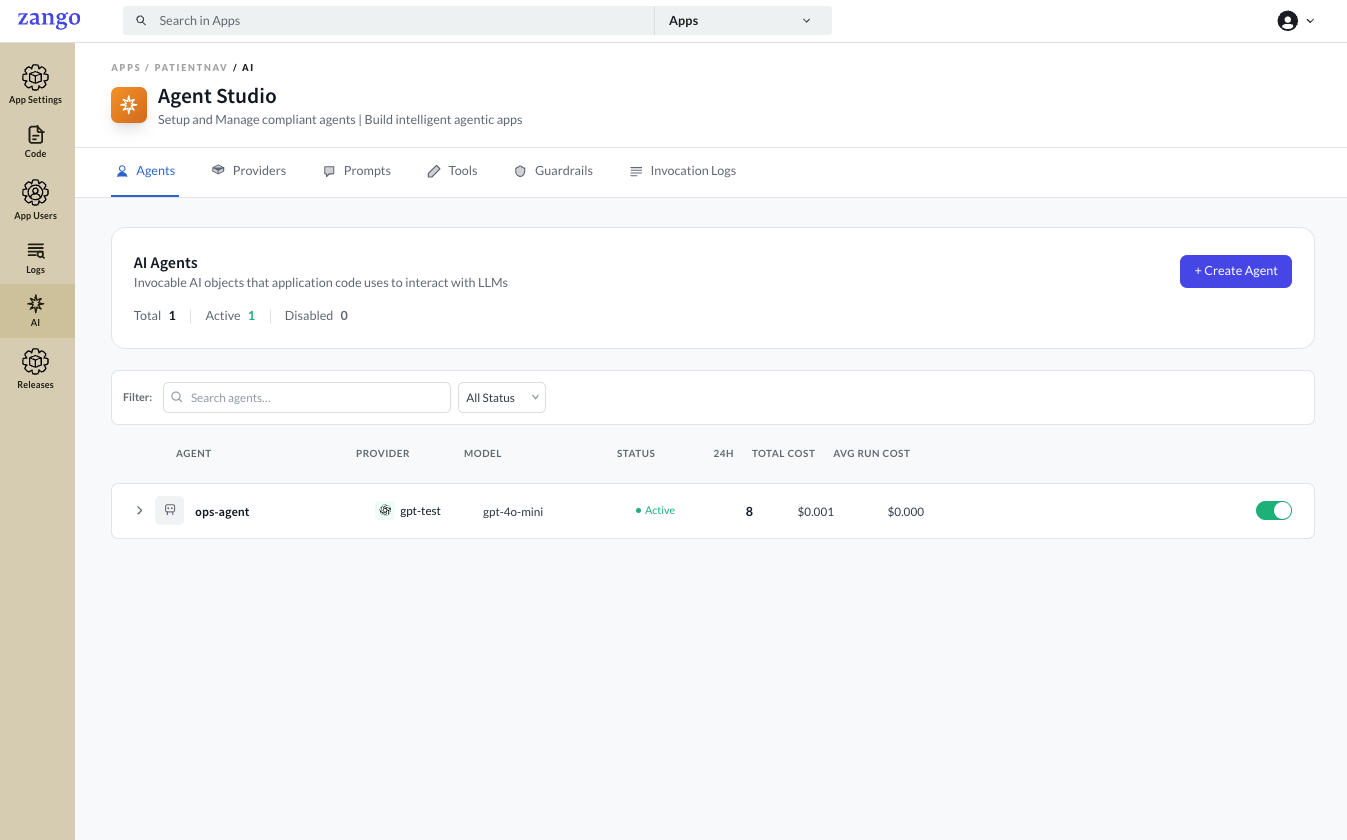Click the ops-agent robot icon

click(170, 510)
